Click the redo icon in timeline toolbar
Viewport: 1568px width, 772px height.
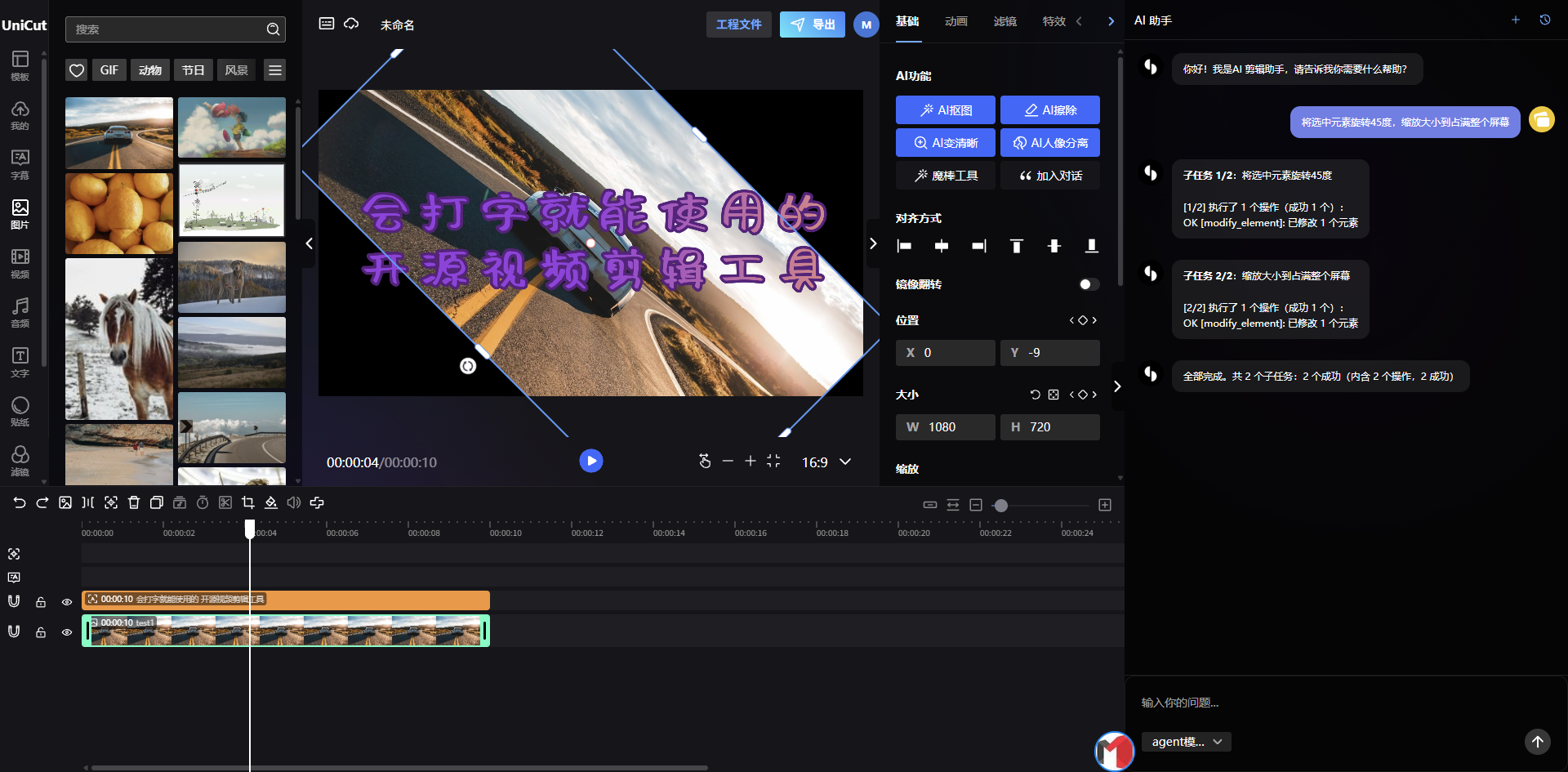coord(42,503)
